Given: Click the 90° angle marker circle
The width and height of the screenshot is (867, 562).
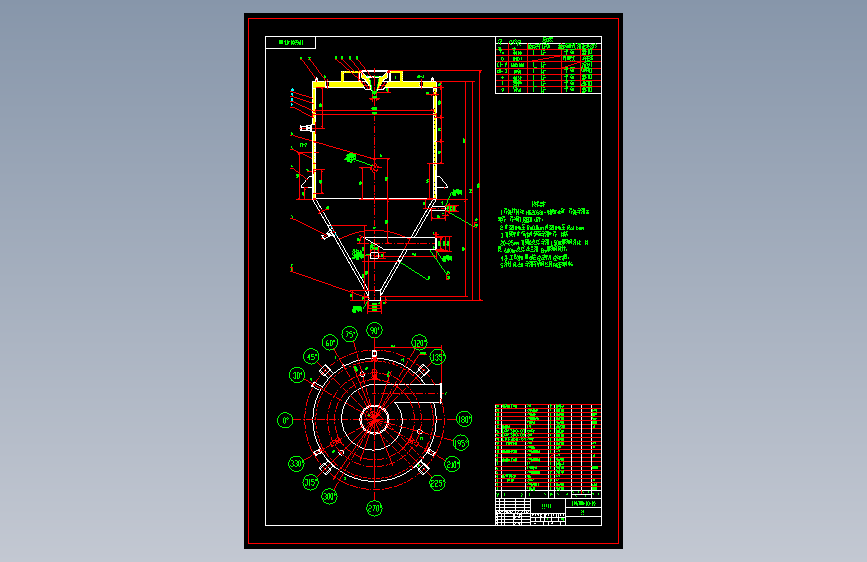Looking at the screenshot, I should (x=375, y=330).
